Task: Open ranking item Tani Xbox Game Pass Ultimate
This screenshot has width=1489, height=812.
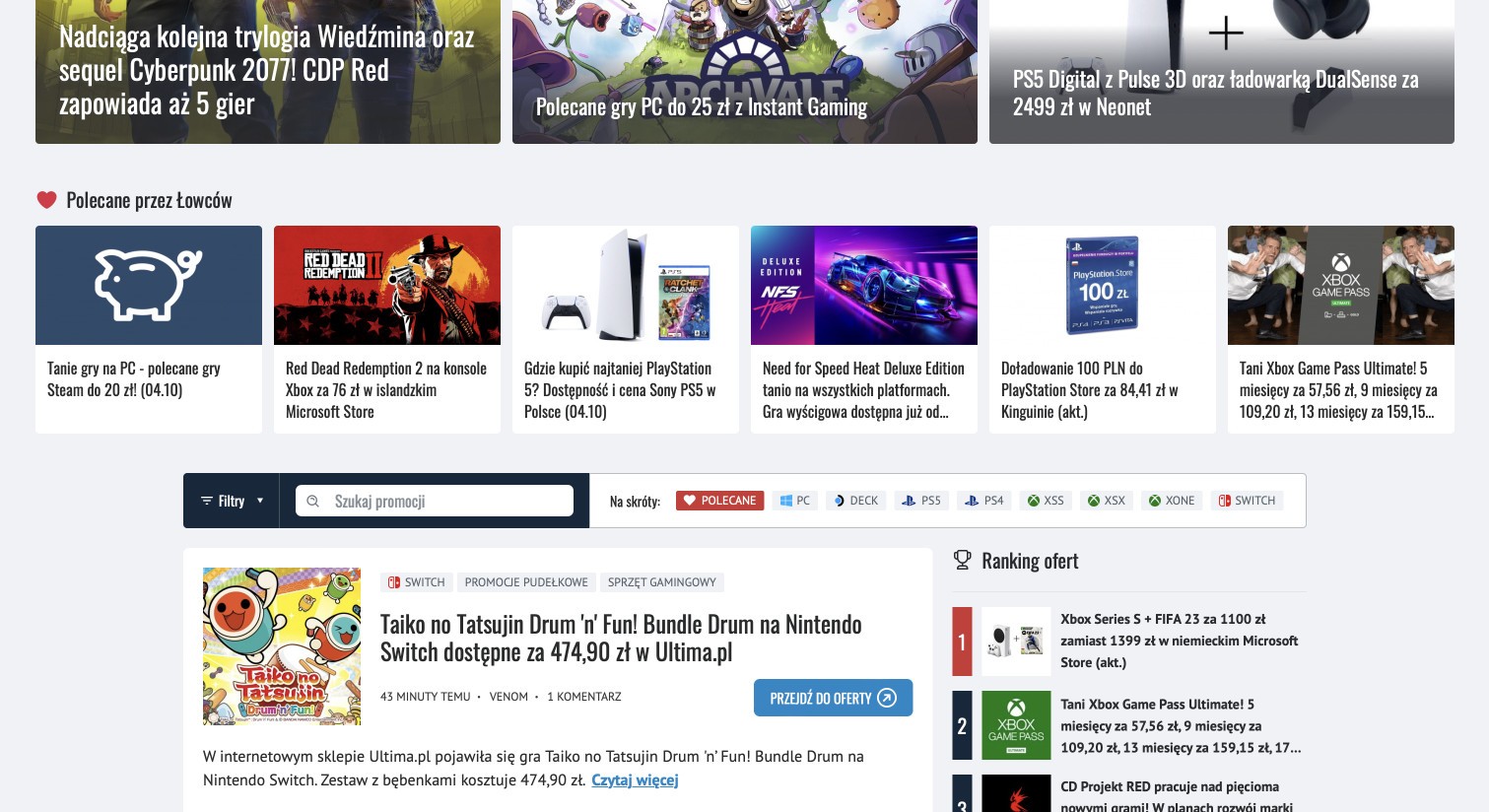Action: point(1181,725)
